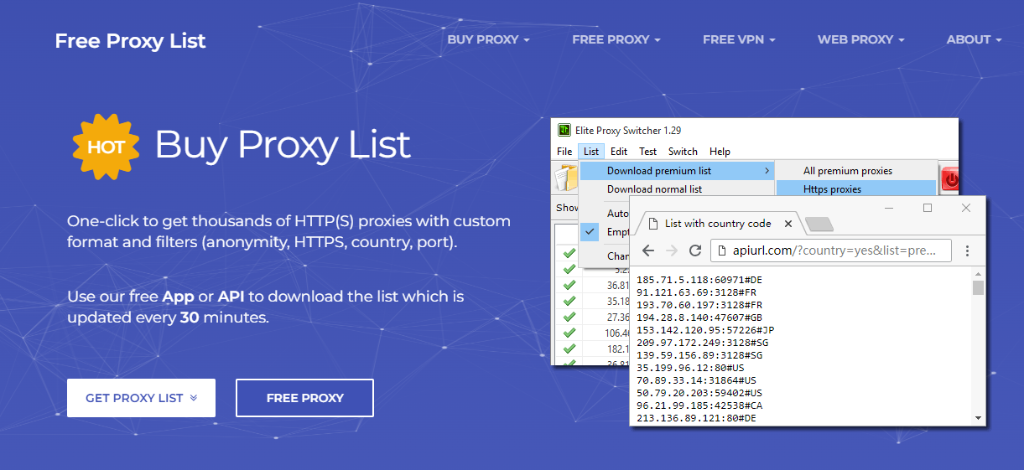Viewport: 1024px width, 470px height.
Task: Open the WEB PROXY dropdown menu
Action: (x=861, y=40)
